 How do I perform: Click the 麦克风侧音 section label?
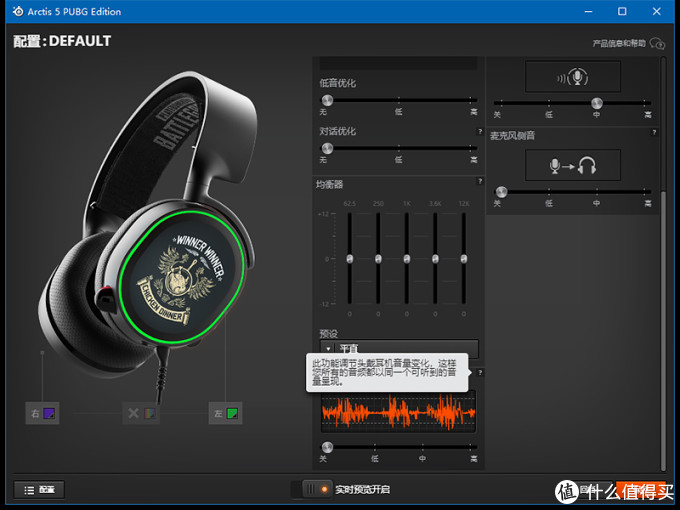click(x=512, y=136)
